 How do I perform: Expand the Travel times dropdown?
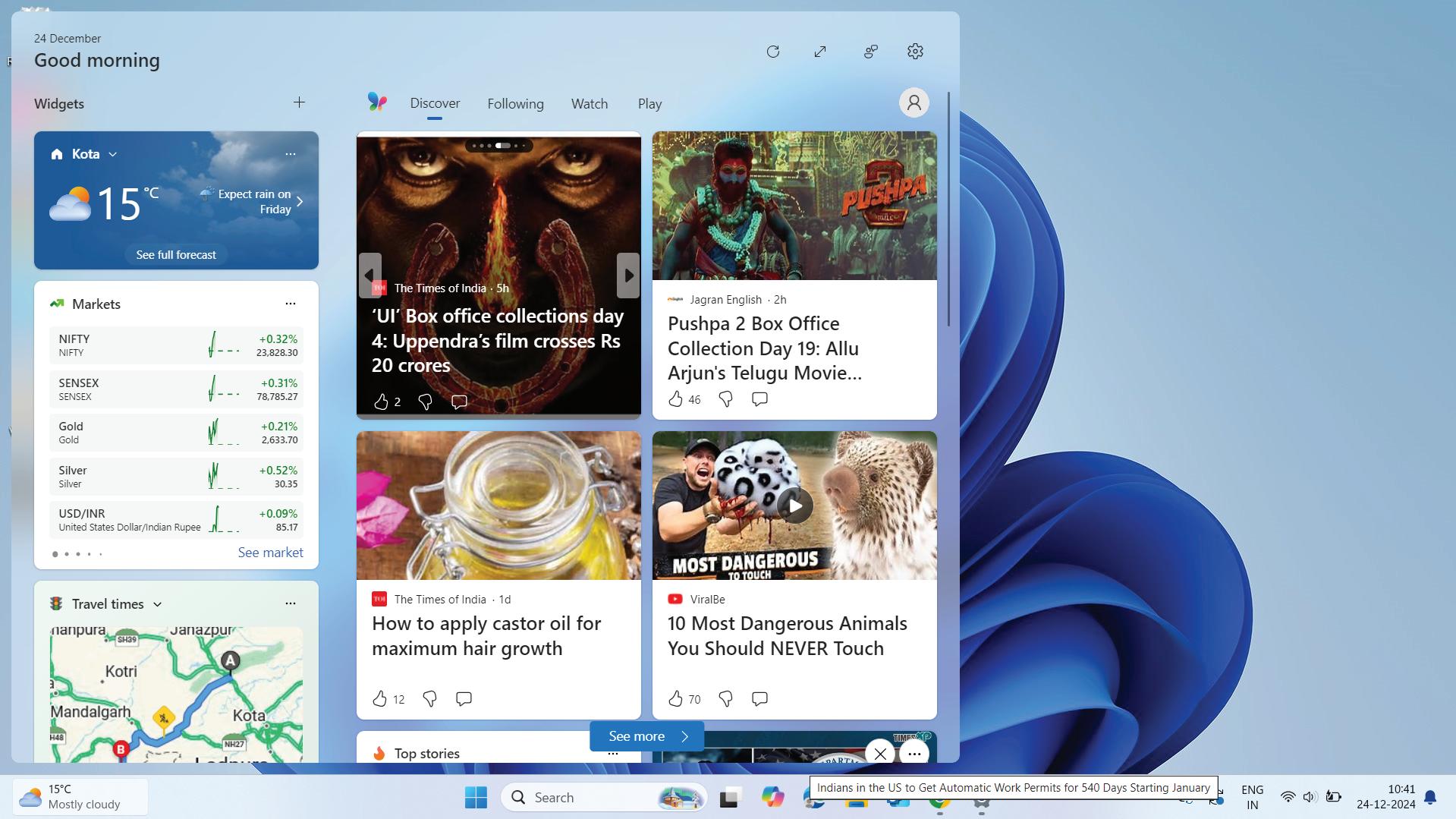point(158,604)
